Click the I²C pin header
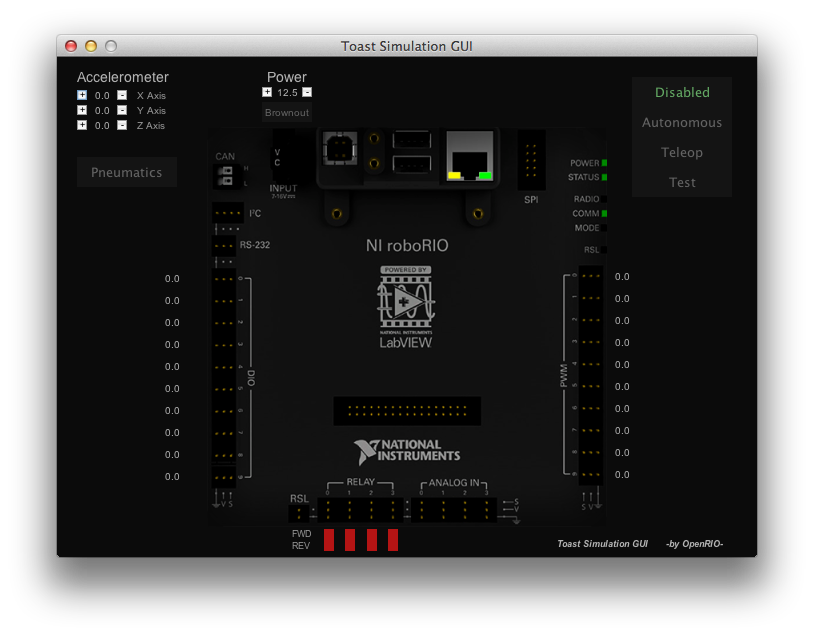The width and height of the screenshot is (814, 636). 228,213
